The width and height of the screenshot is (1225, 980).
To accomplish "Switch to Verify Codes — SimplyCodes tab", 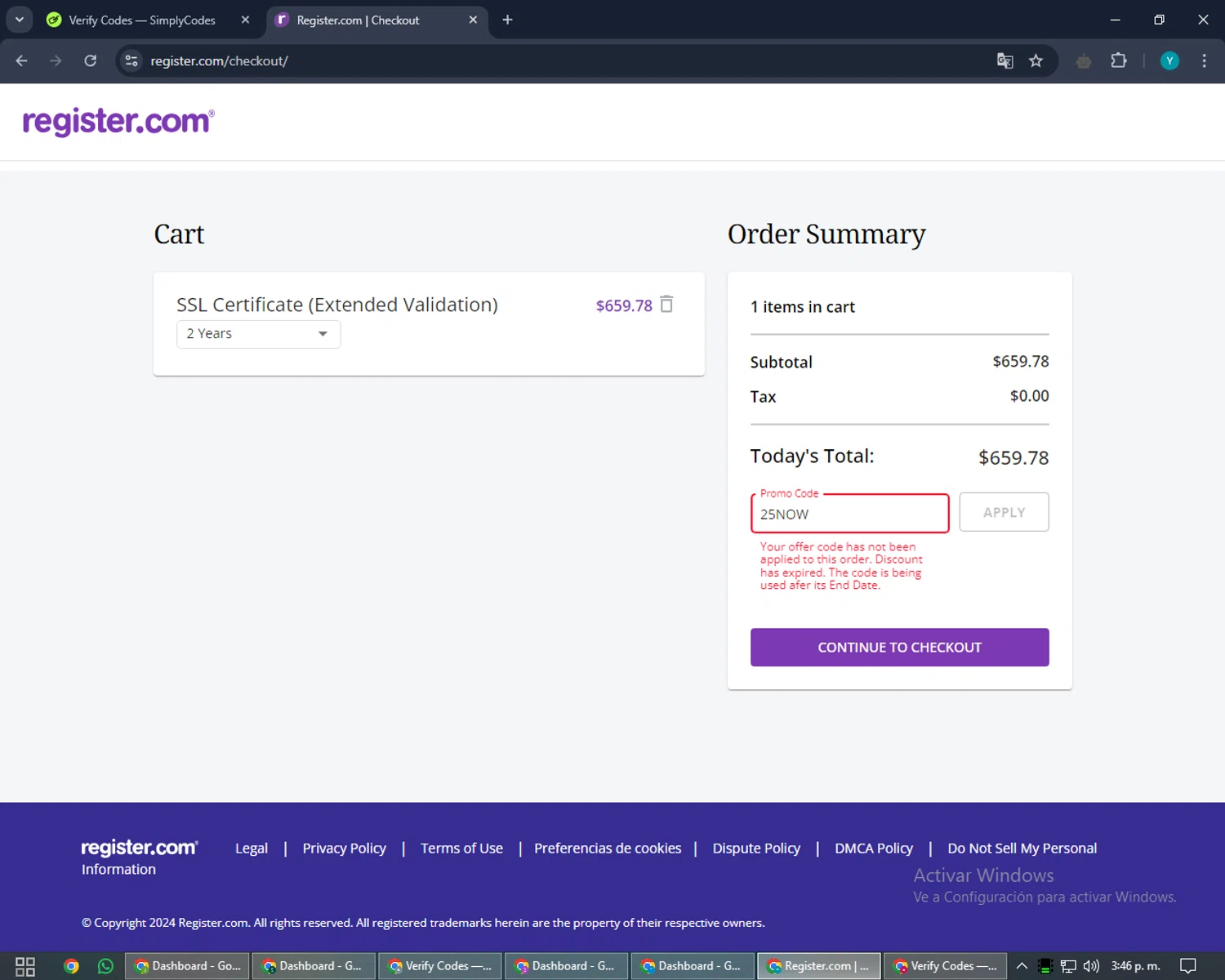I will (142, 20).
